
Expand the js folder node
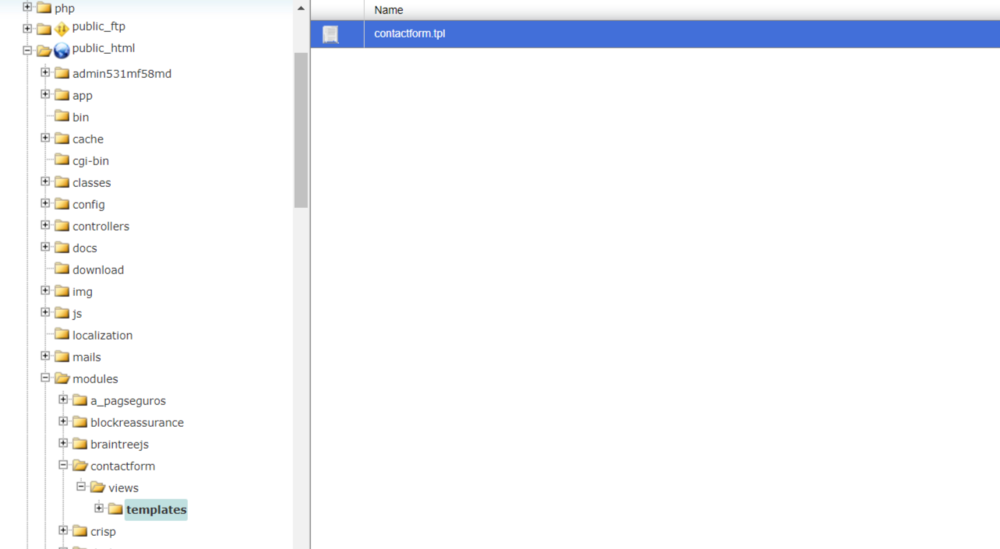pyautogui.click(x=45, y=312)
